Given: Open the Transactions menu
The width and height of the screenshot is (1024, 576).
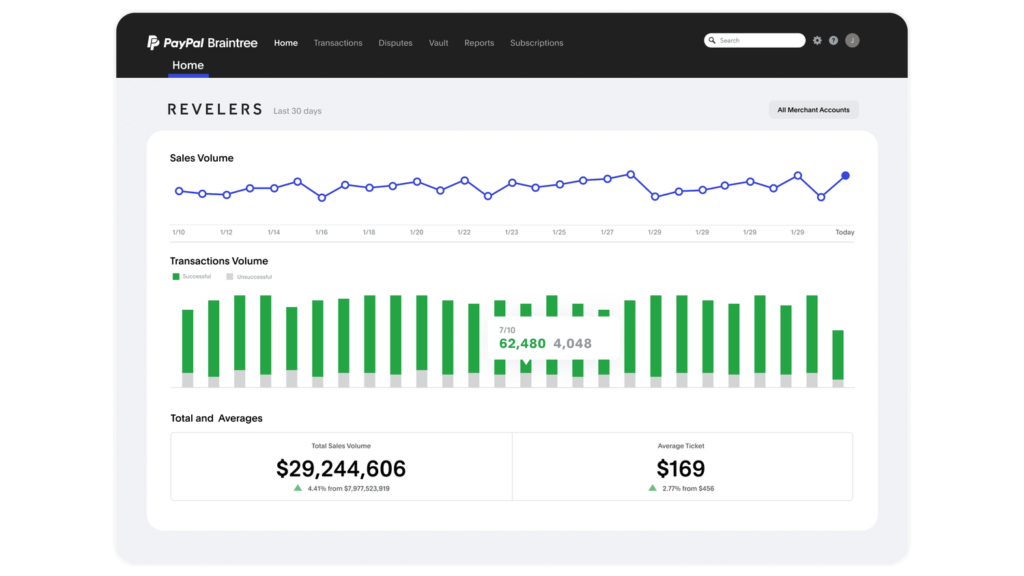Looking at the screenshot, I should (338, 43).
